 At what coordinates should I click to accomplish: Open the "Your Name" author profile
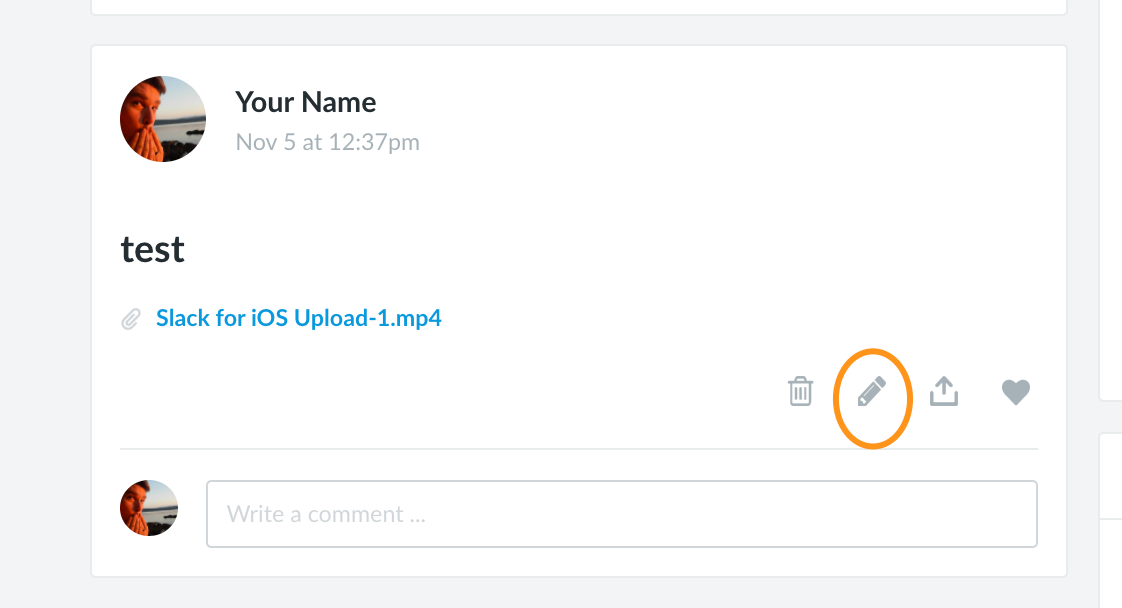tap(305, 102)
